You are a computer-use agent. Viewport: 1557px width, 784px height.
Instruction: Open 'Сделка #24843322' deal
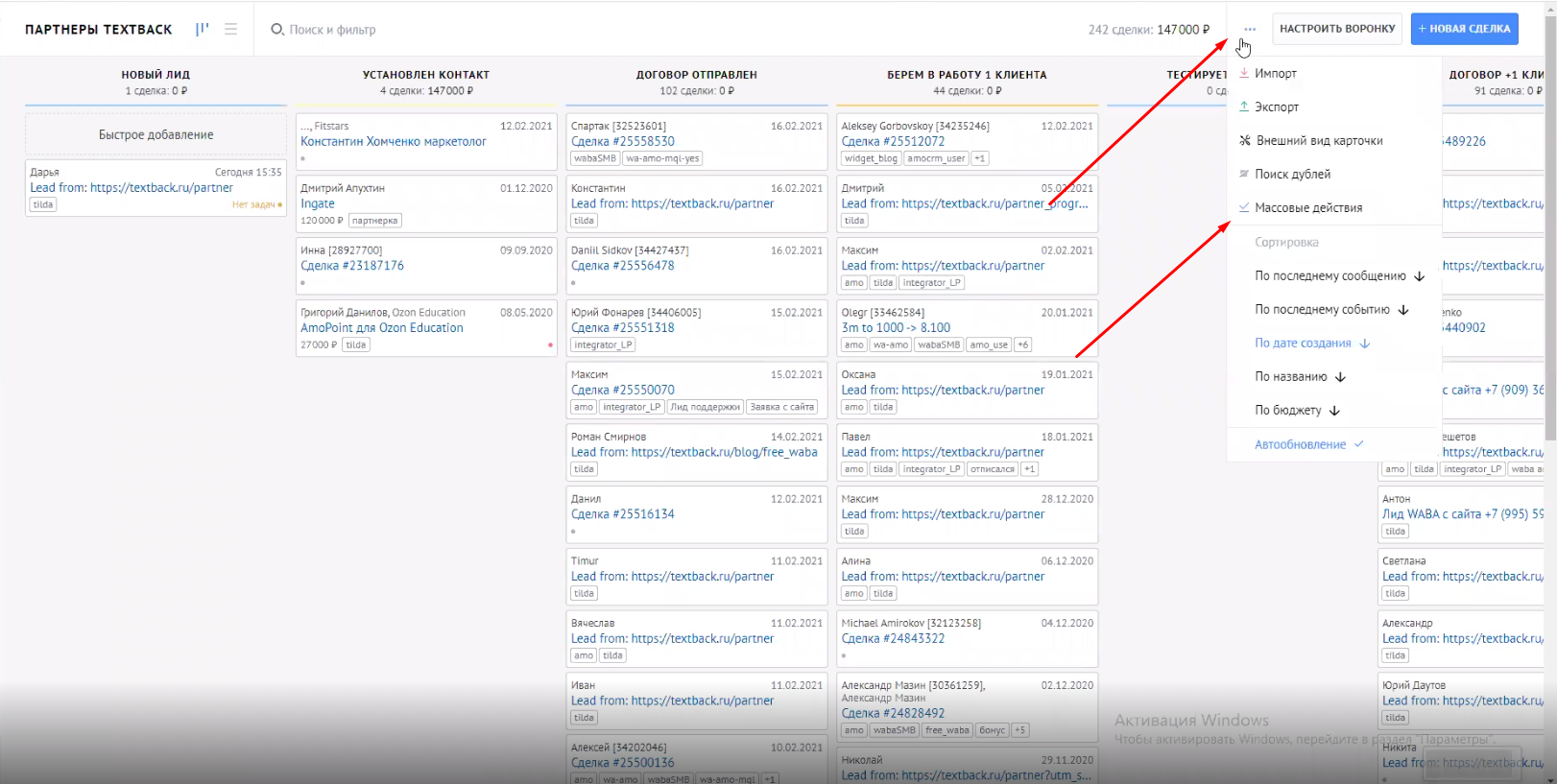click(x=894, y=639)
